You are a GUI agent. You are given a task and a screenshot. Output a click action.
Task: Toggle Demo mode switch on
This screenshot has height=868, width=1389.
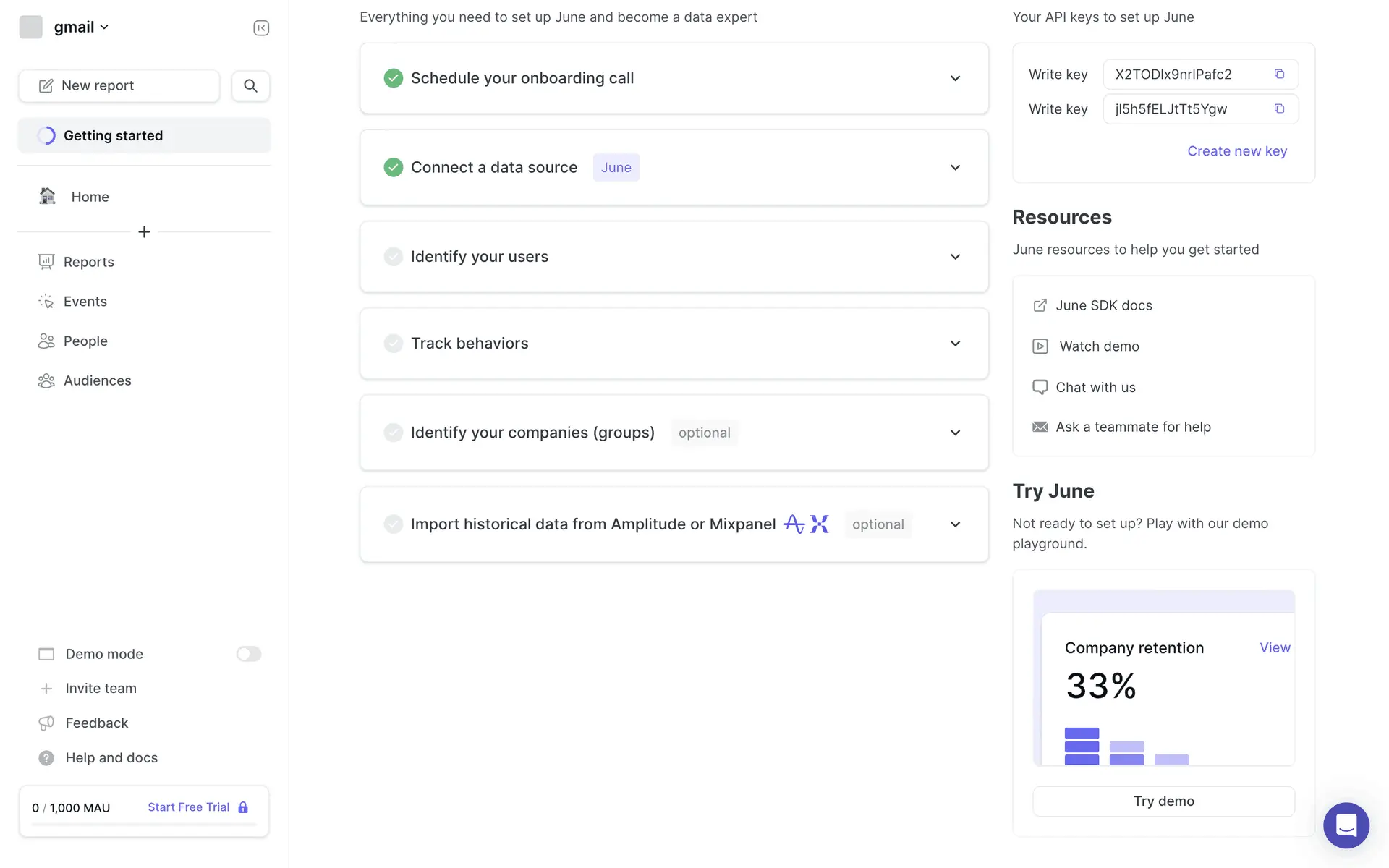(x=248, y=654)
